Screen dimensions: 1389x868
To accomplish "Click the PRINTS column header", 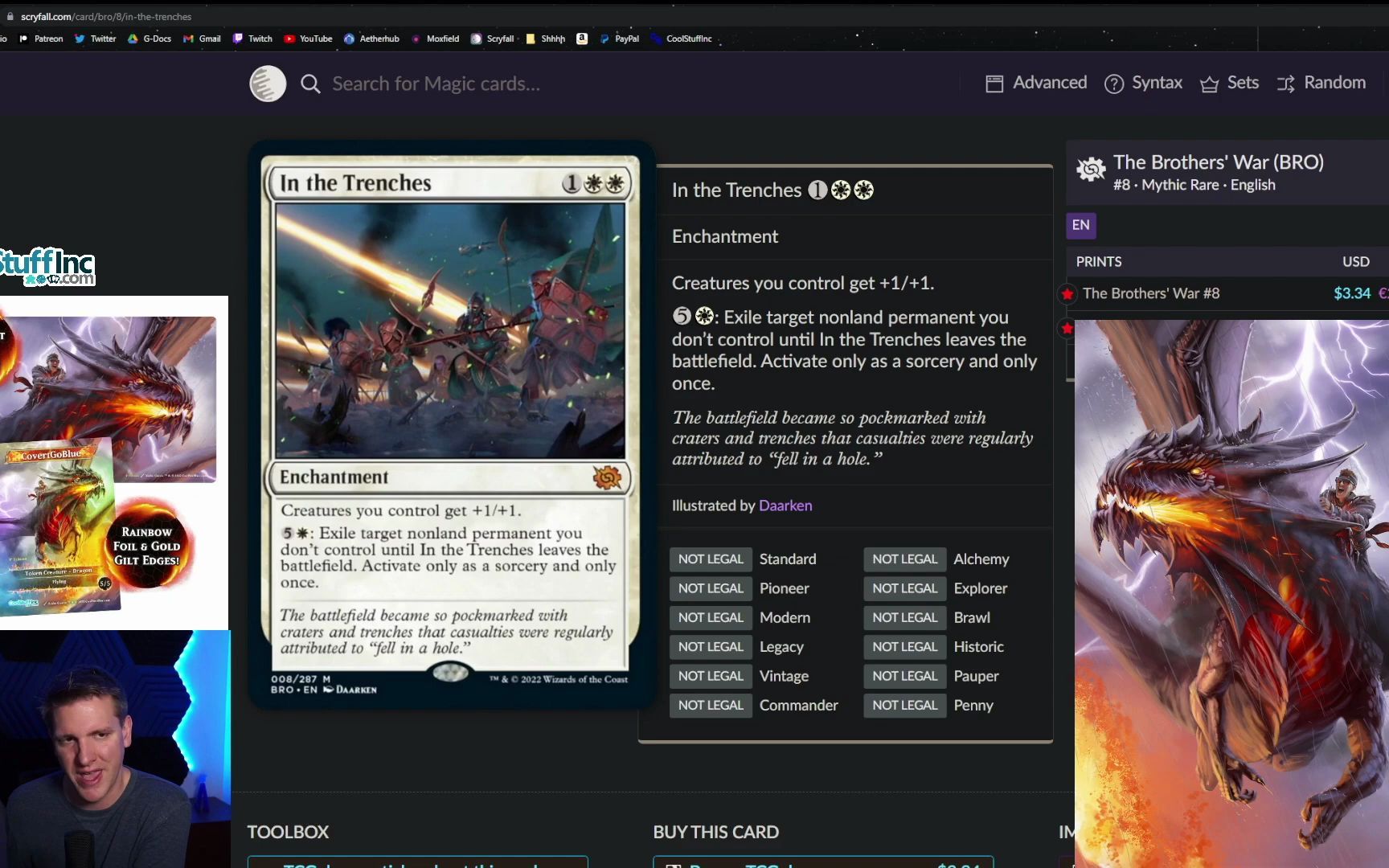I will pyautogui.click(x=1099, y=262).
